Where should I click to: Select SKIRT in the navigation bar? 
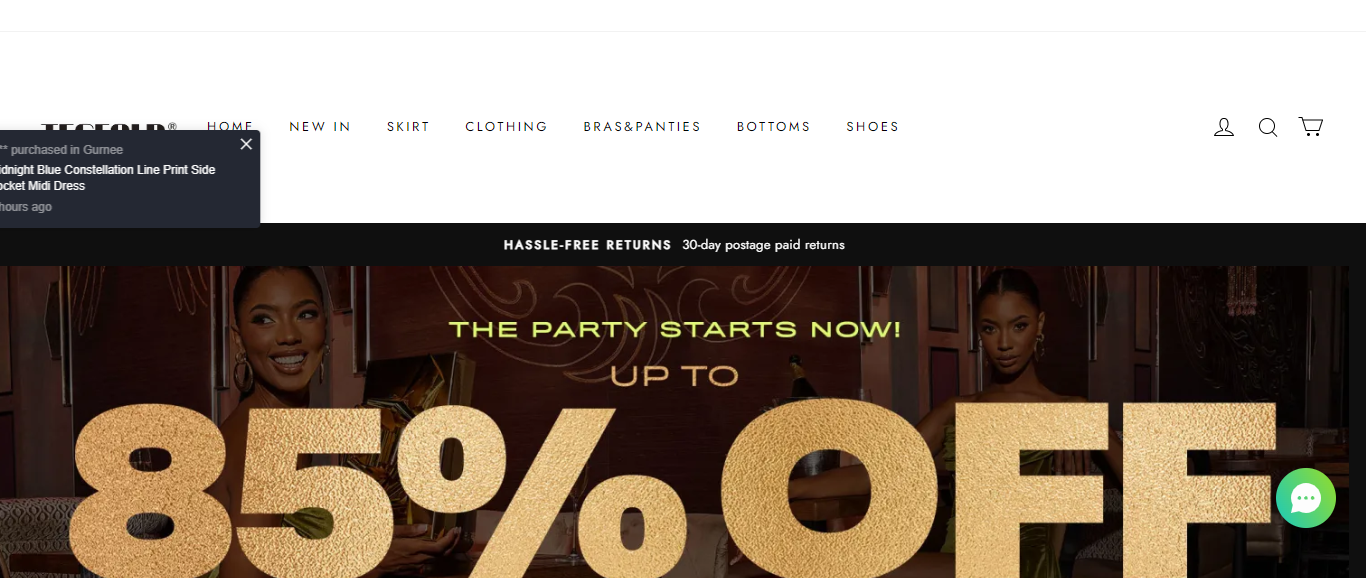(x=408, y=127)
